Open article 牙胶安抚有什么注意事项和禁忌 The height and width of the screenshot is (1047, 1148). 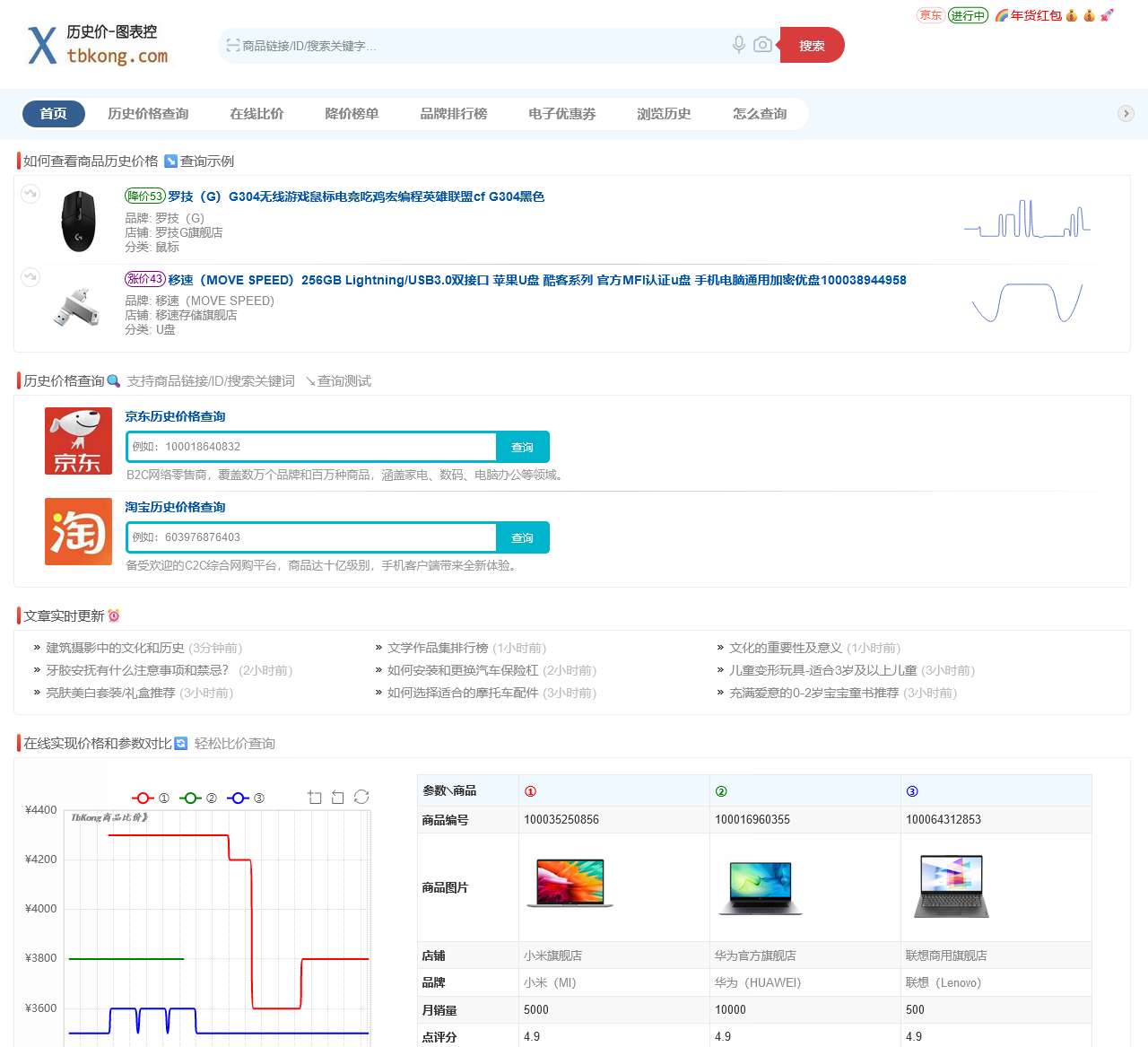pyautogui.click(x=137, y=670)
